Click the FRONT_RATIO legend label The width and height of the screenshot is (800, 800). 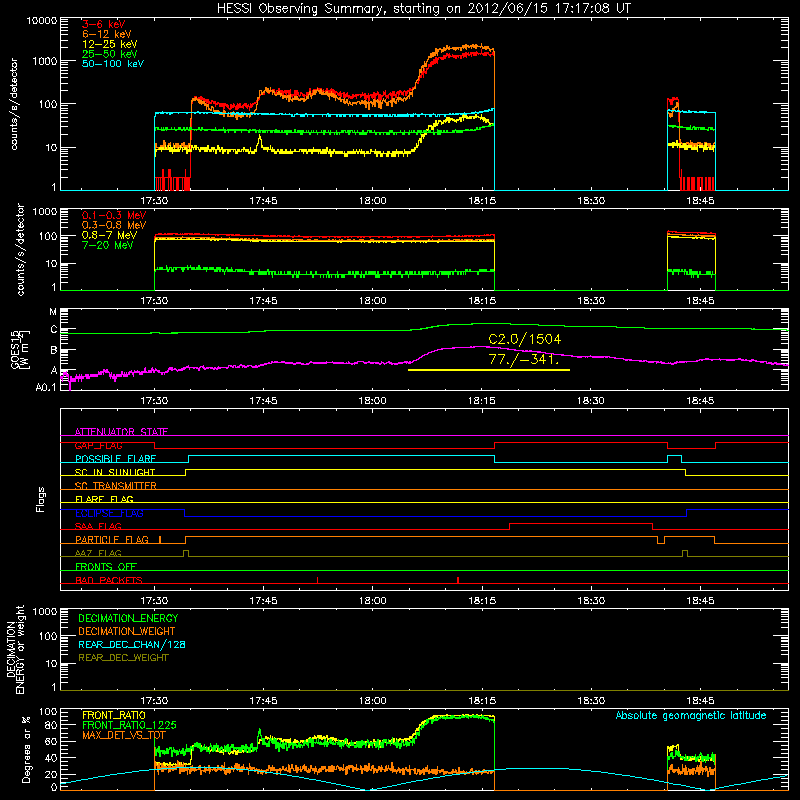(114, 715)
